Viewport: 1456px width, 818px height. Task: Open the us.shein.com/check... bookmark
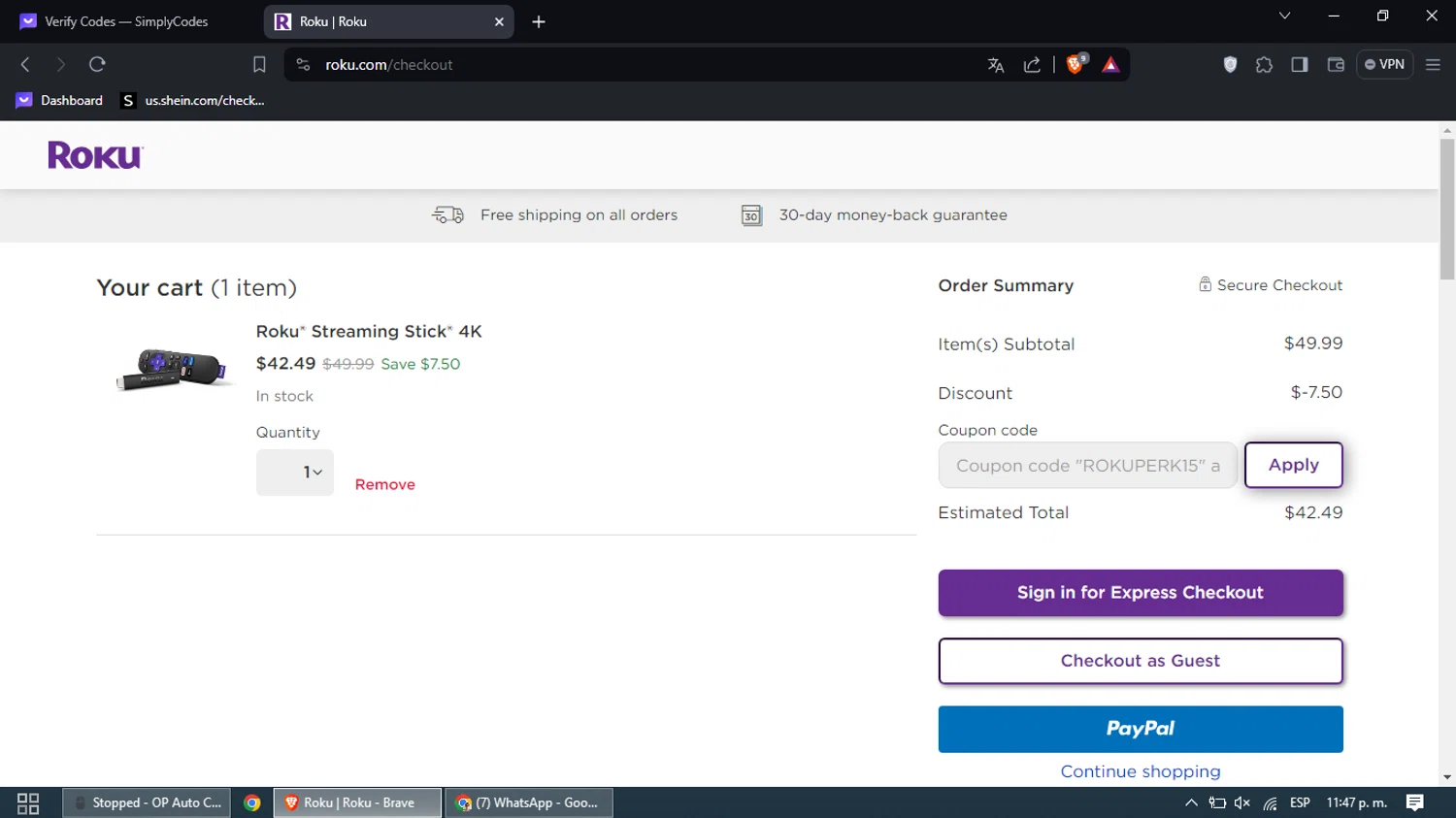click(192, 100)
